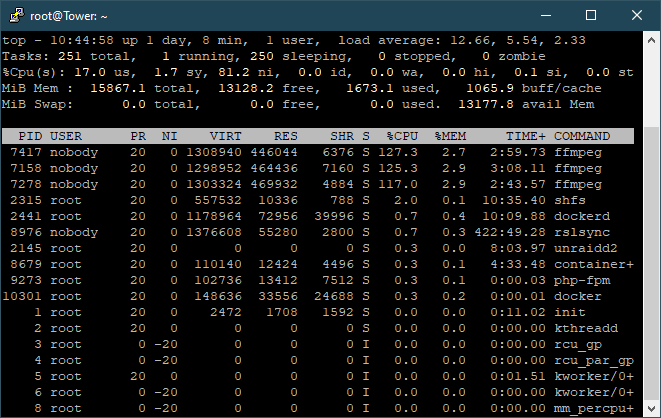Click the rcu_par_gp command name

tap(594, 360)
